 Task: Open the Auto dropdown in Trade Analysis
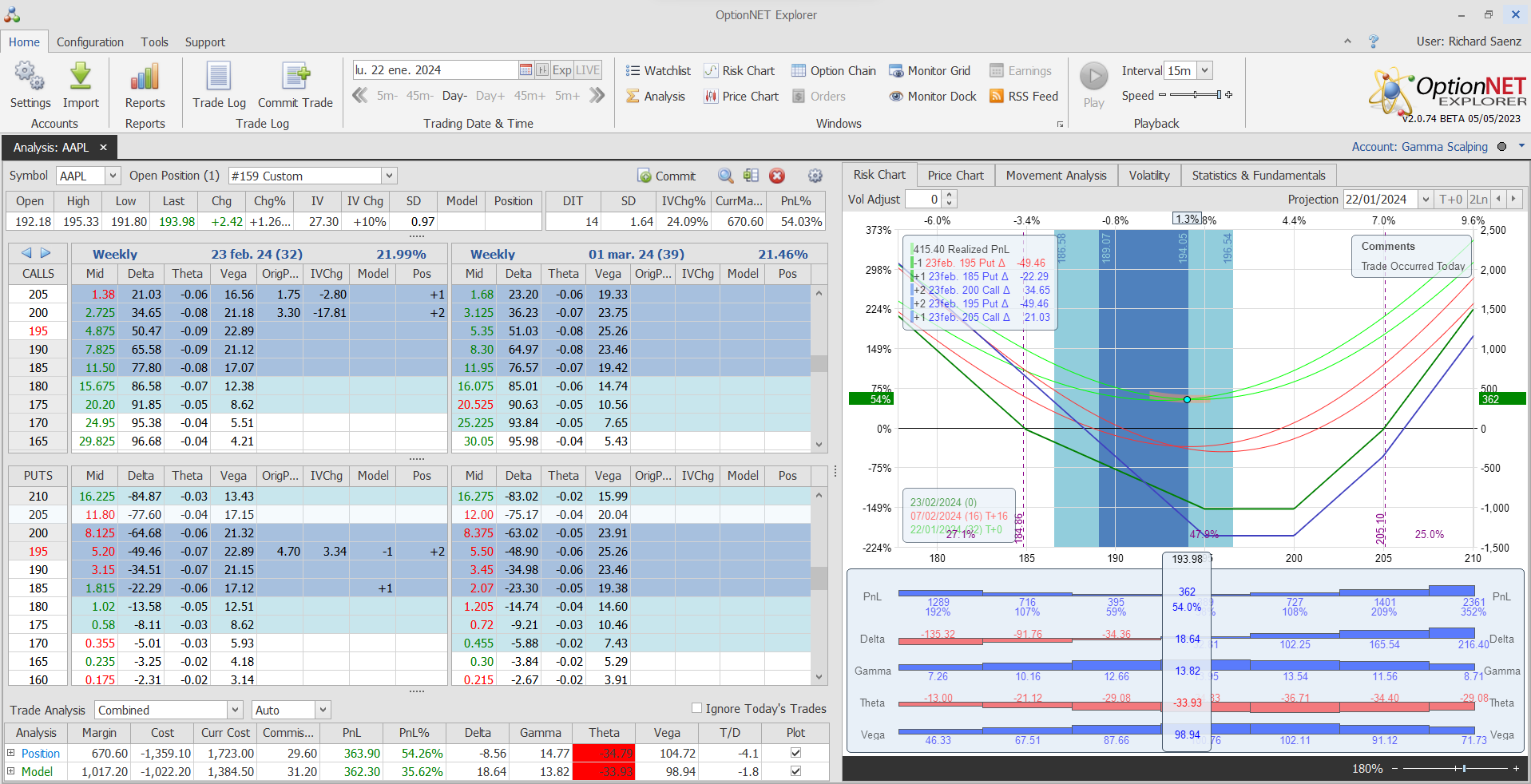pyautogui.click(x=323, y=710)
